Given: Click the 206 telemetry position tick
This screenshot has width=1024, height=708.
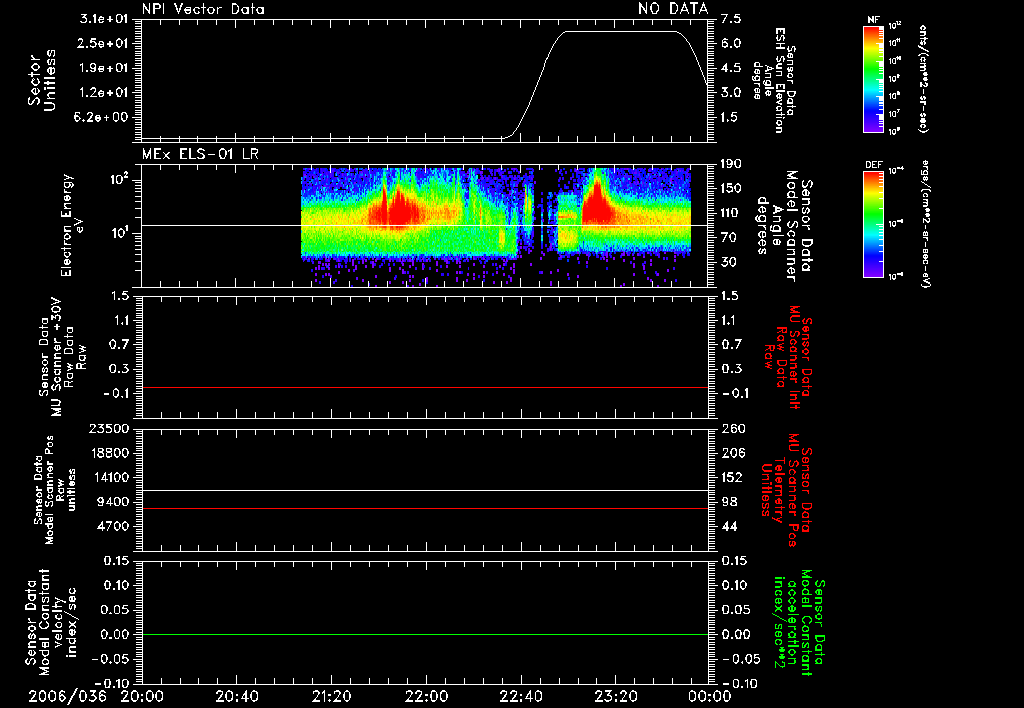Looking at the screenshot, I should 733,453.
